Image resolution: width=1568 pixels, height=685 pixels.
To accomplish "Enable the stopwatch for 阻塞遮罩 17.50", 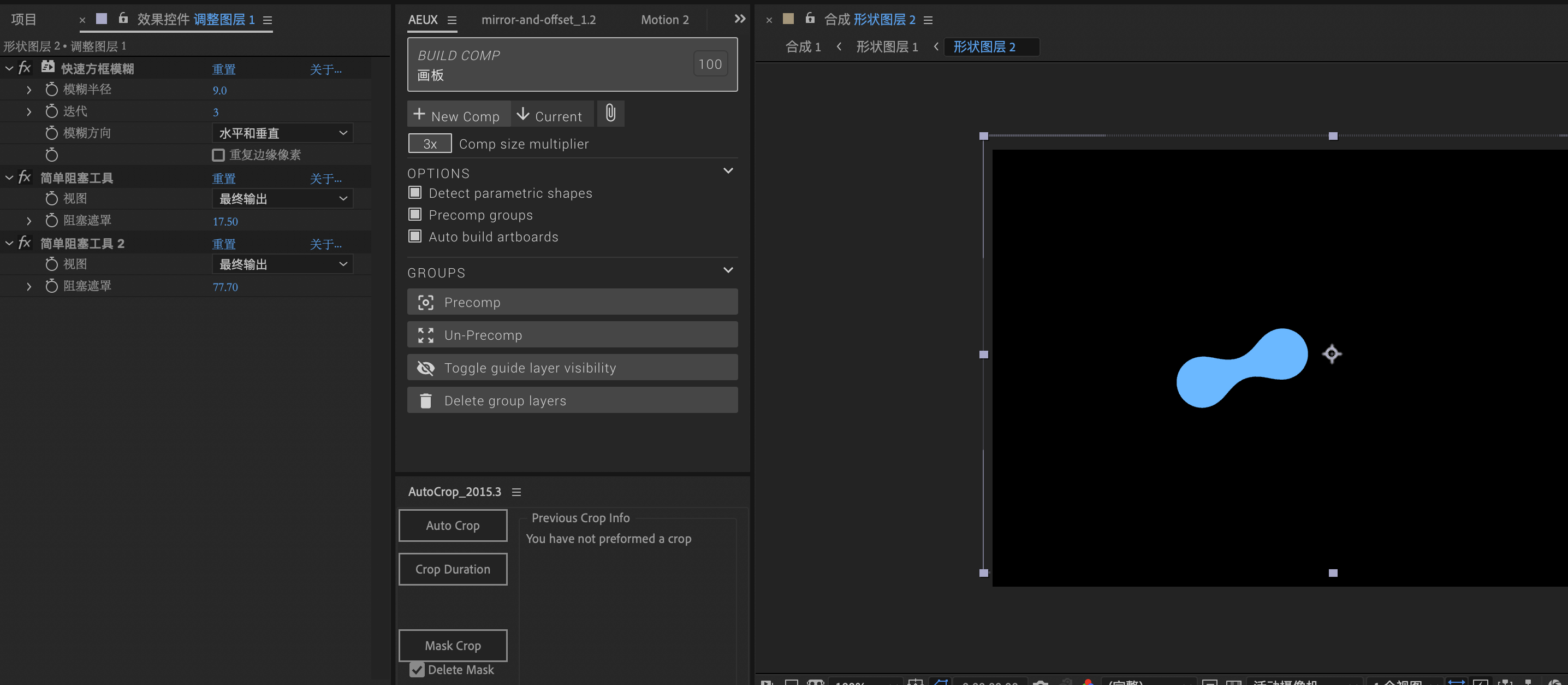I will point(52,221).
